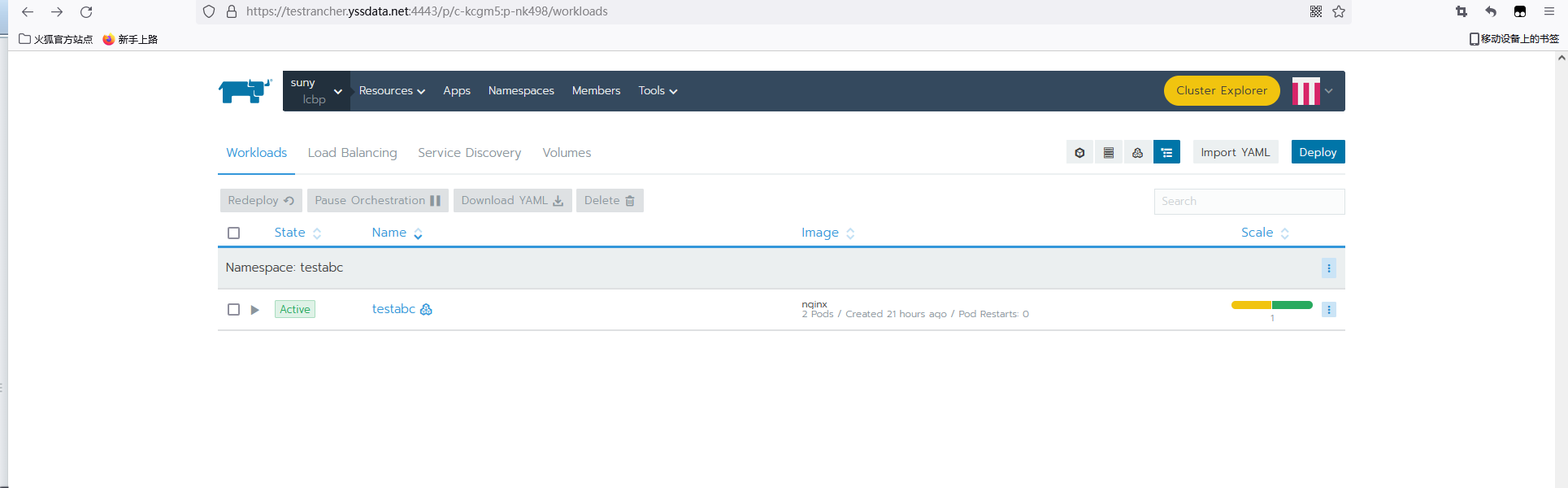Switch to the Service Discovery tab
Image resolution: width=1568 pixels, height=488 pixels.
[469, 153]
